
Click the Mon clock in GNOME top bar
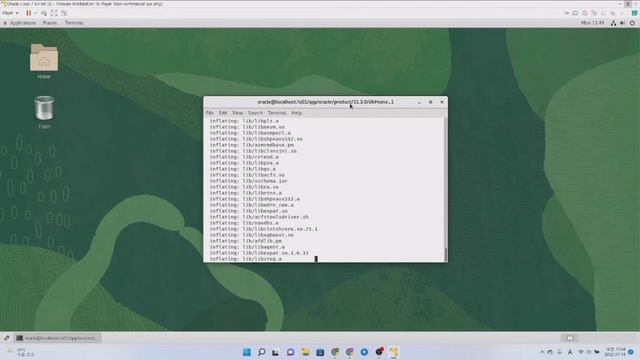592,23
